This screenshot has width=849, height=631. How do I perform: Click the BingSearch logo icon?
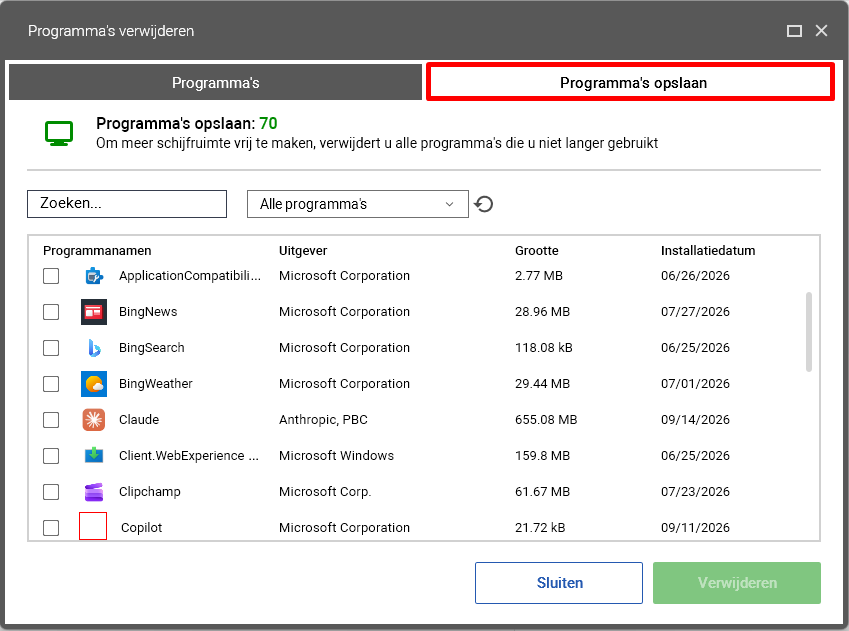[94, 348]
